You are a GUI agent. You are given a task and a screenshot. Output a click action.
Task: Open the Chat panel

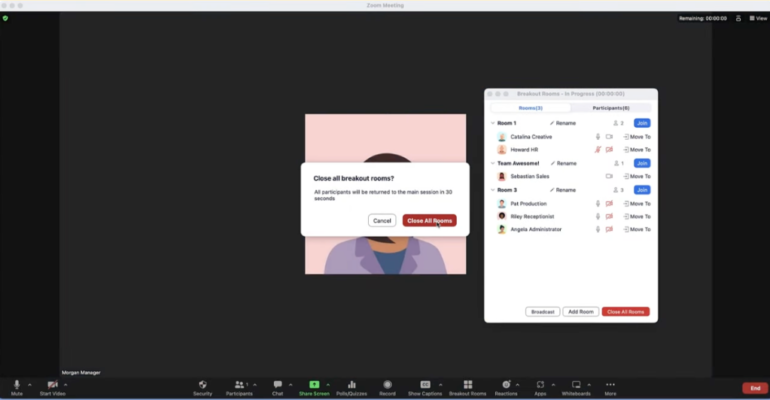tap(277, 384)
